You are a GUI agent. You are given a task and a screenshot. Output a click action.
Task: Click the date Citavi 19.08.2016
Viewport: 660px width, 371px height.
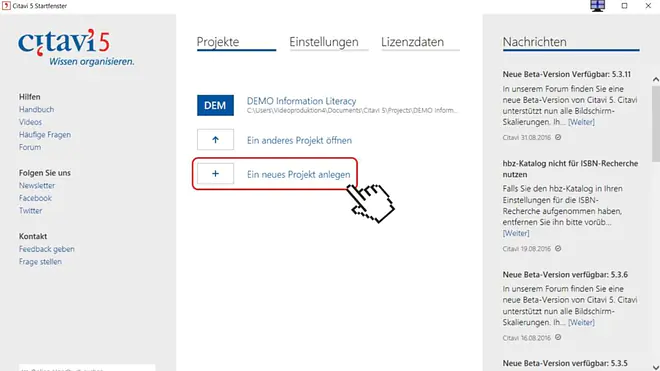point(527,249)
